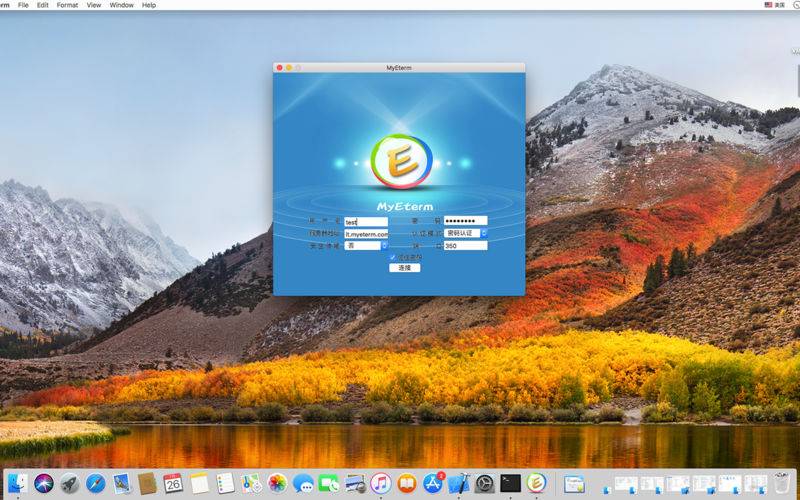This screenshot has height=500, width=800.
Task: Open Maps icon in dock
Action: 251,483
